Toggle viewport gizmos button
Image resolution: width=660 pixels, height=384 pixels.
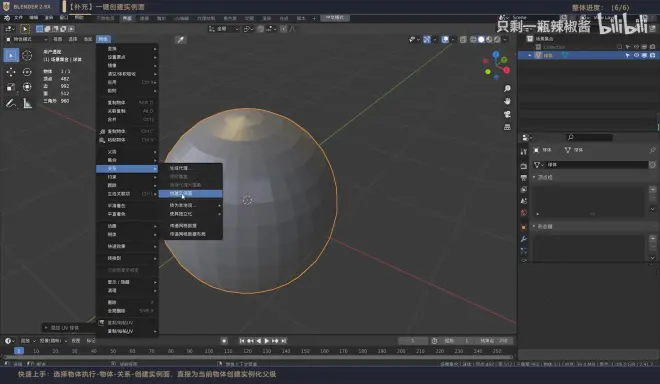(427, 40)
